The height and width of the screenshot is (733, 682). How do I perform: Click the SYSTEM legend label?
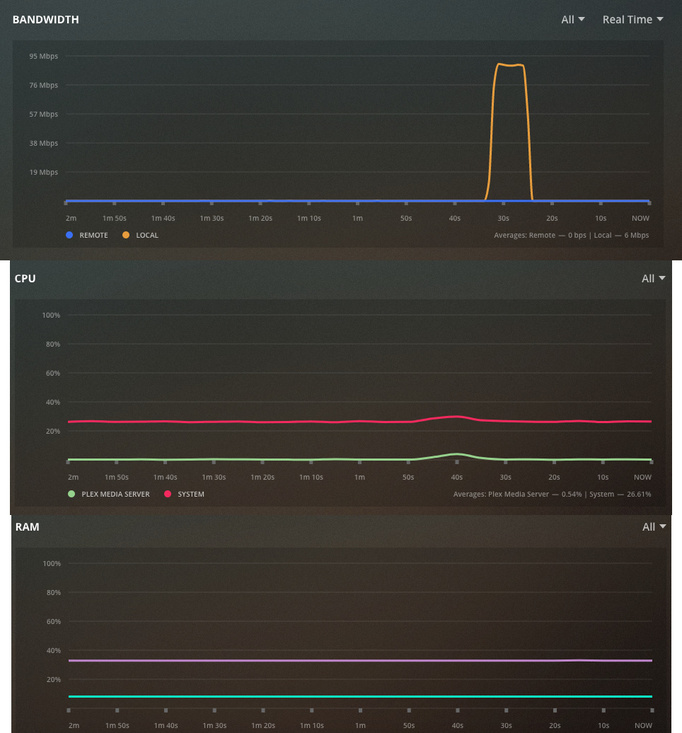[191, 494]
